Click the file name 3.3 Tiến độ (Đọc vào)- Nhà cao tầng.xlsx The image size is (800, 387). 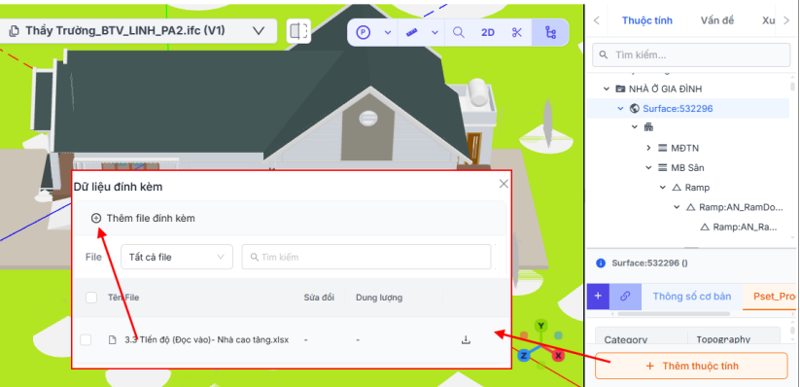[x=207, y=340]
